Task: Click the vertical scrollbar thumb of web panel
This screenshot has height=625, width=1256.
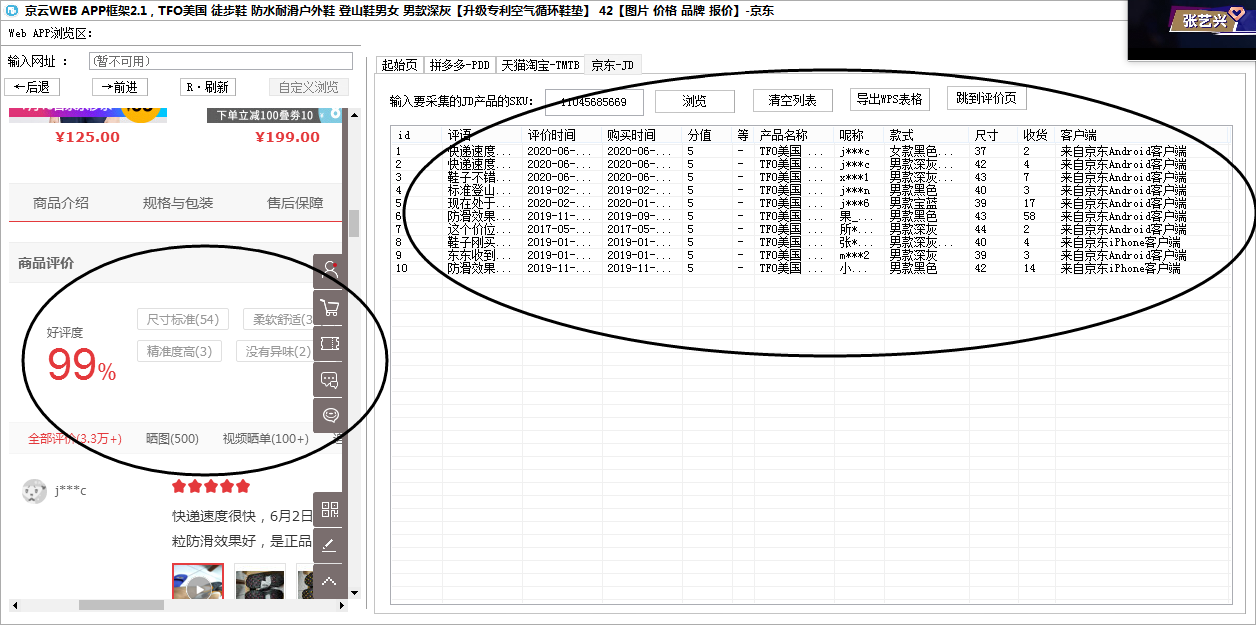Action: (x=353, y=223)
